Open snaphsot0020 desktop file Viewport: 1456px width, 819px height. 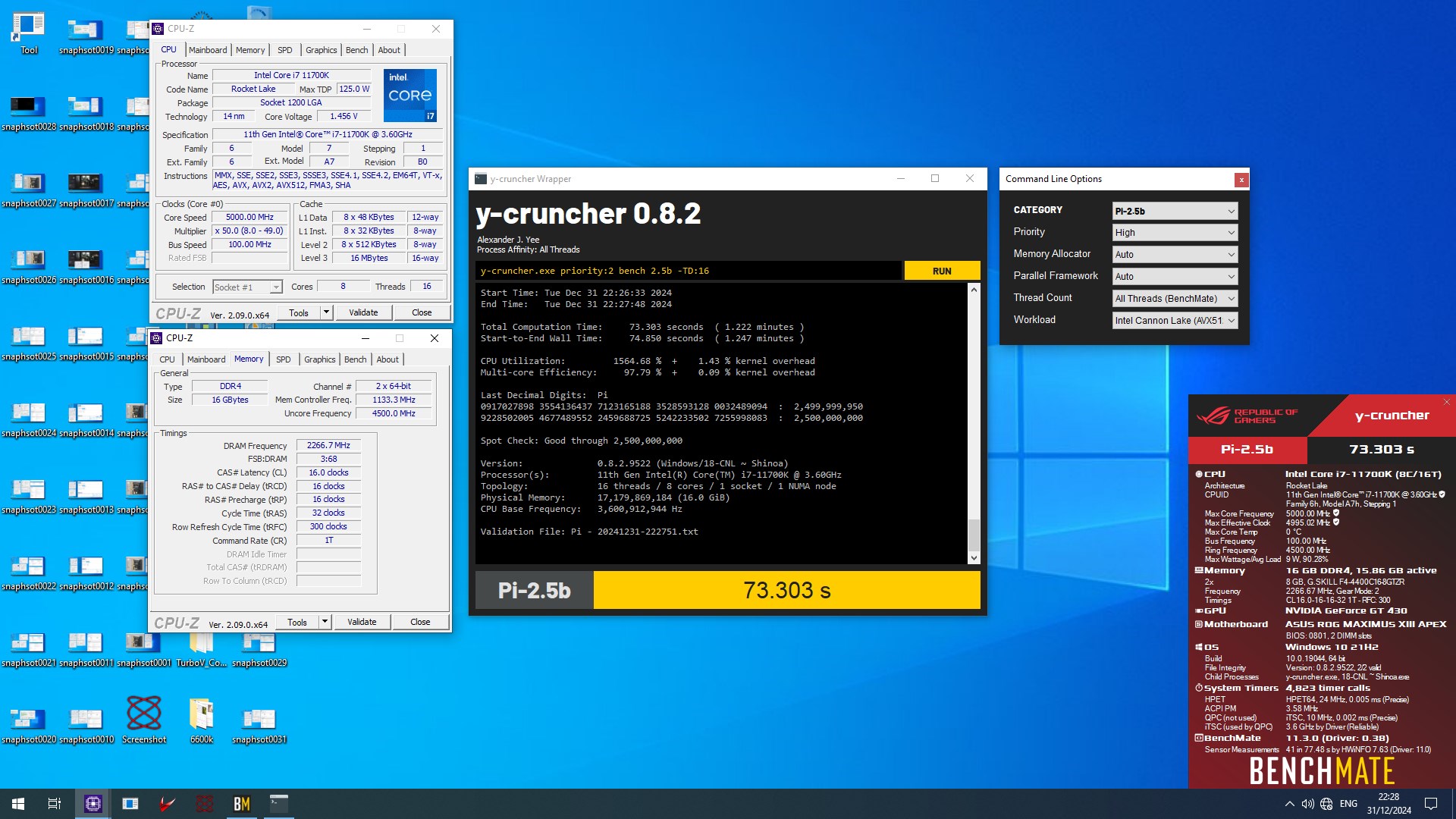point(28,726)
